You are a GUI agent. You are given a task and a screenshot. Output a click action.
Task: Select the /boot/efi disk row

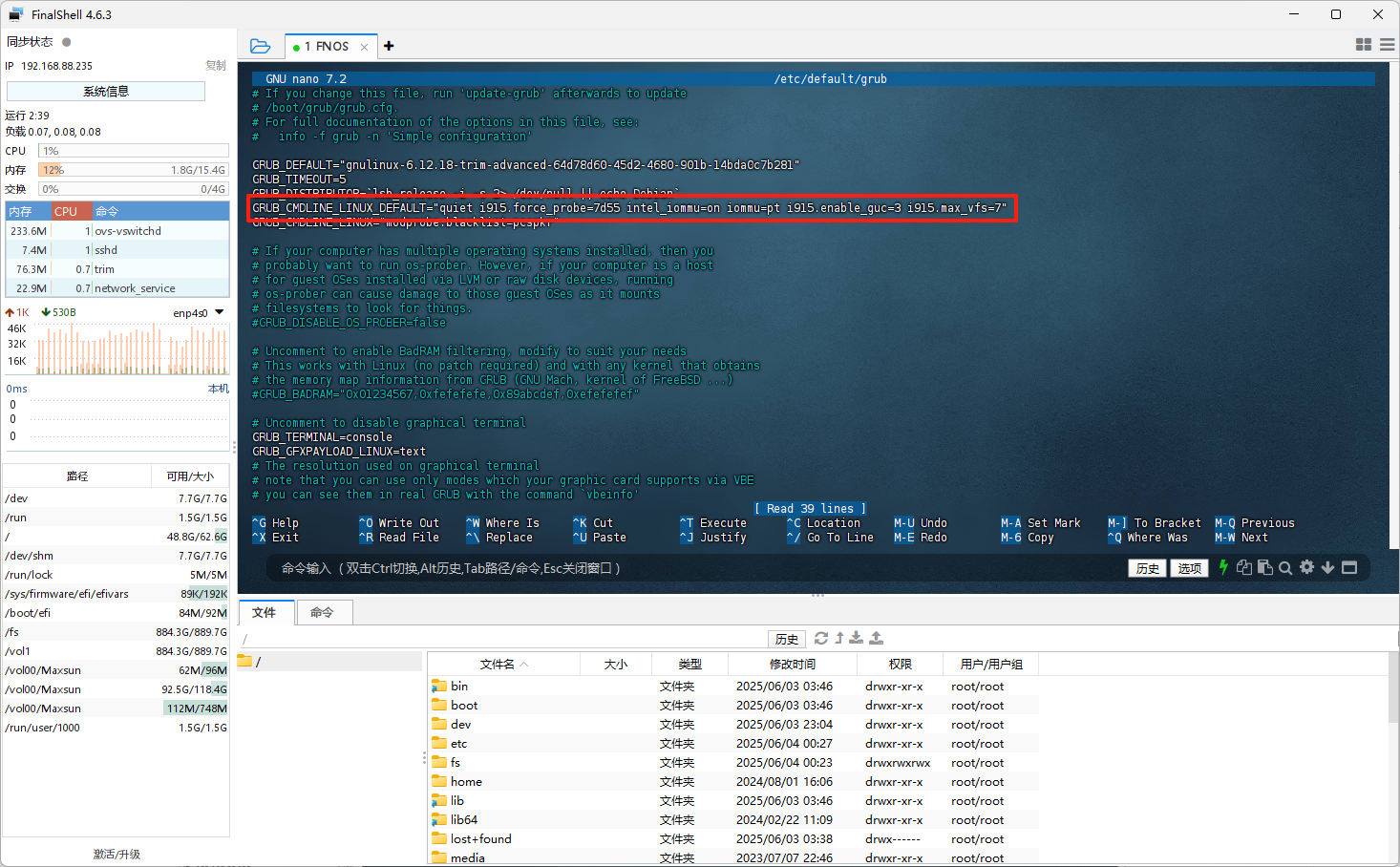[x=116, y=613]
